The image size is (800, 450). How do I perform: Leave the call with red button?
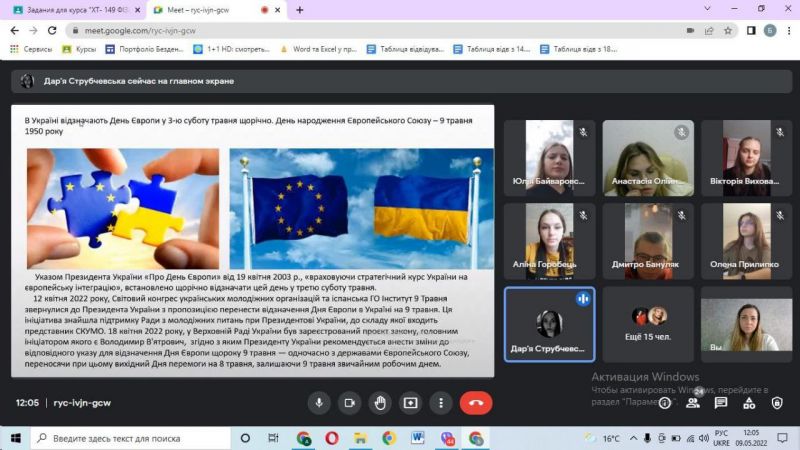pyautogui.click(x=476, y=403)
